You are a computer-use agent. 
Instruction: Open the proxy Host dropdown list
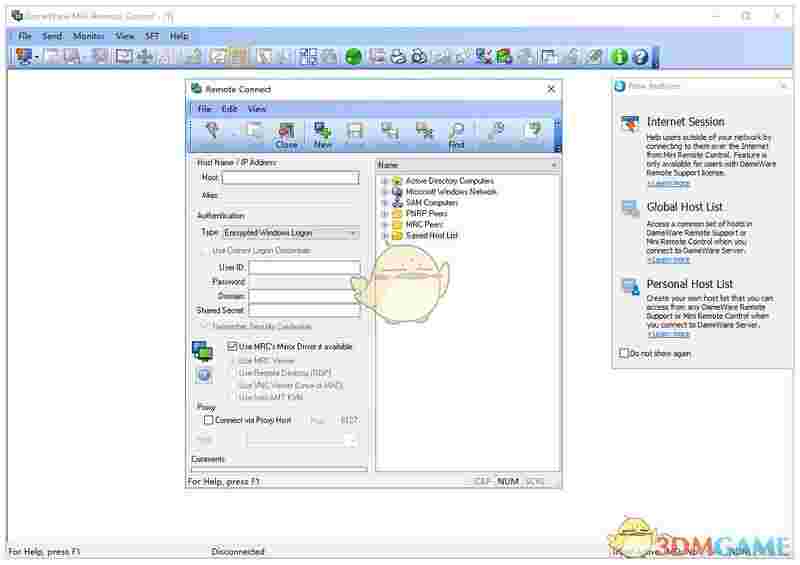(x=351, y=440)
